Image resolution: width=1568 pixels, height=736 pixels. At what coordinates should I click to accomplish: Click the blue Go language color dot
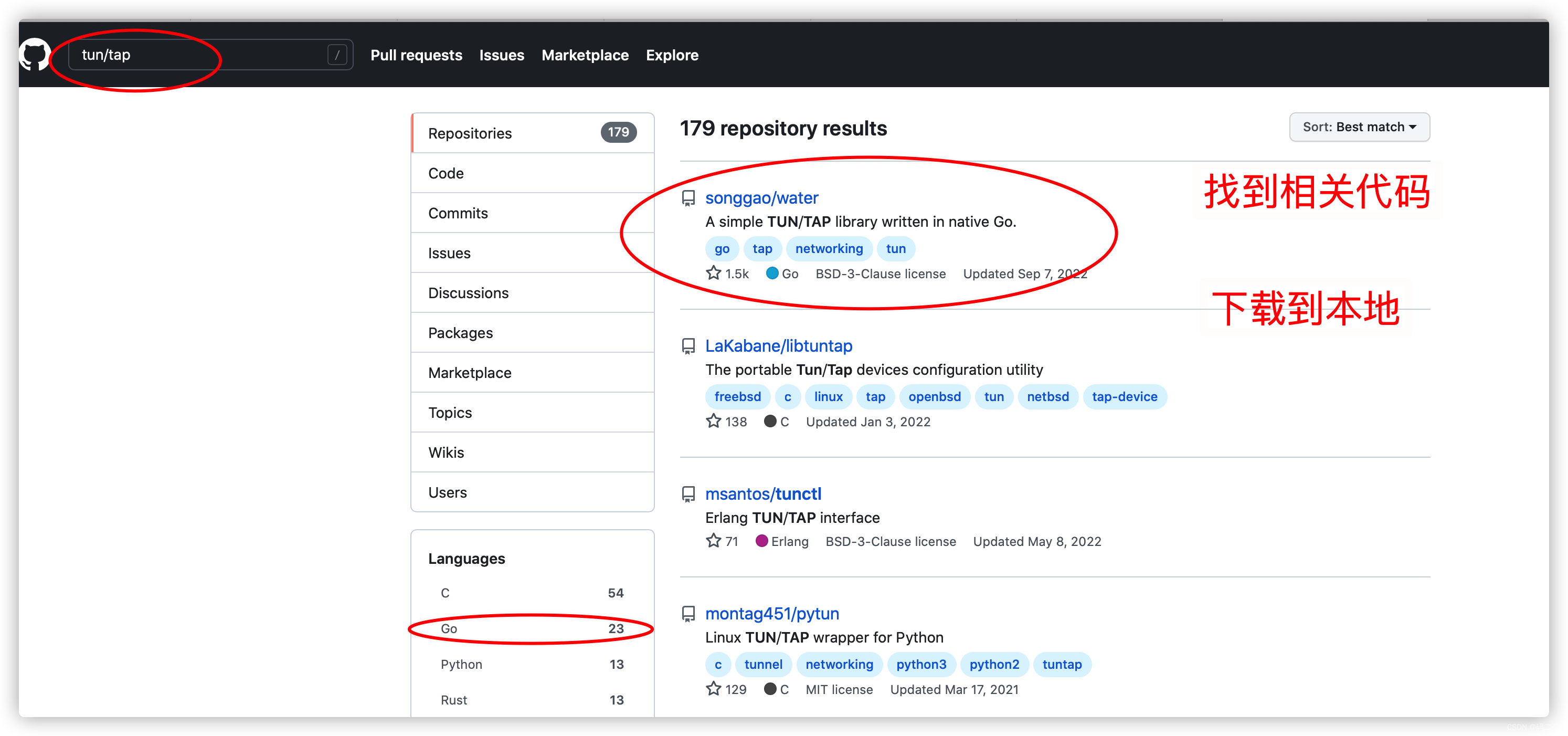(772, 274)
